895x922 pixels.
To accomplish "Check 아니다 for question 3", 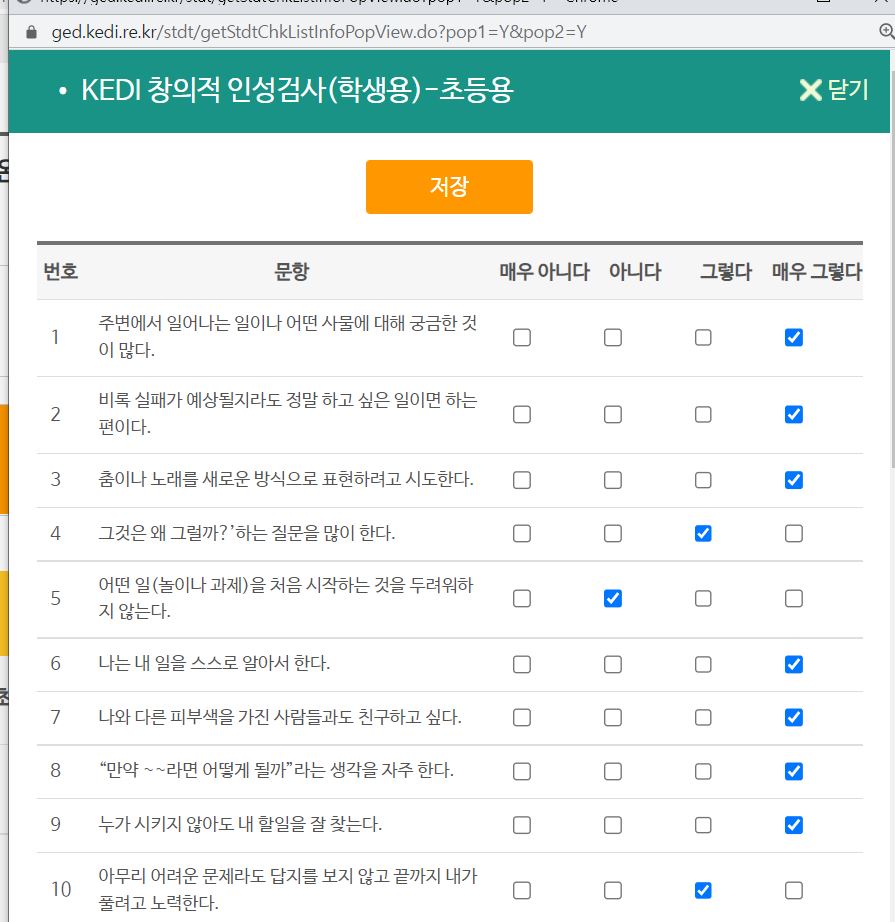I will [613, 480].
